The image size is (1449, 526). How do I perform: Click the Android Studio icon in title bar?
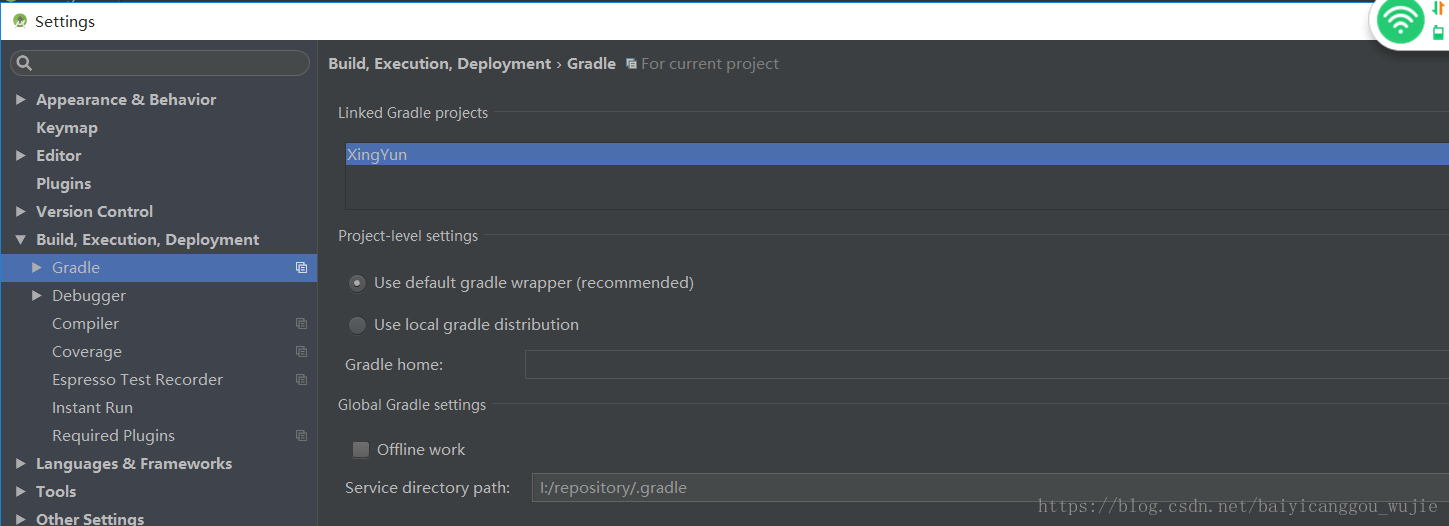[x=20, y=21]
